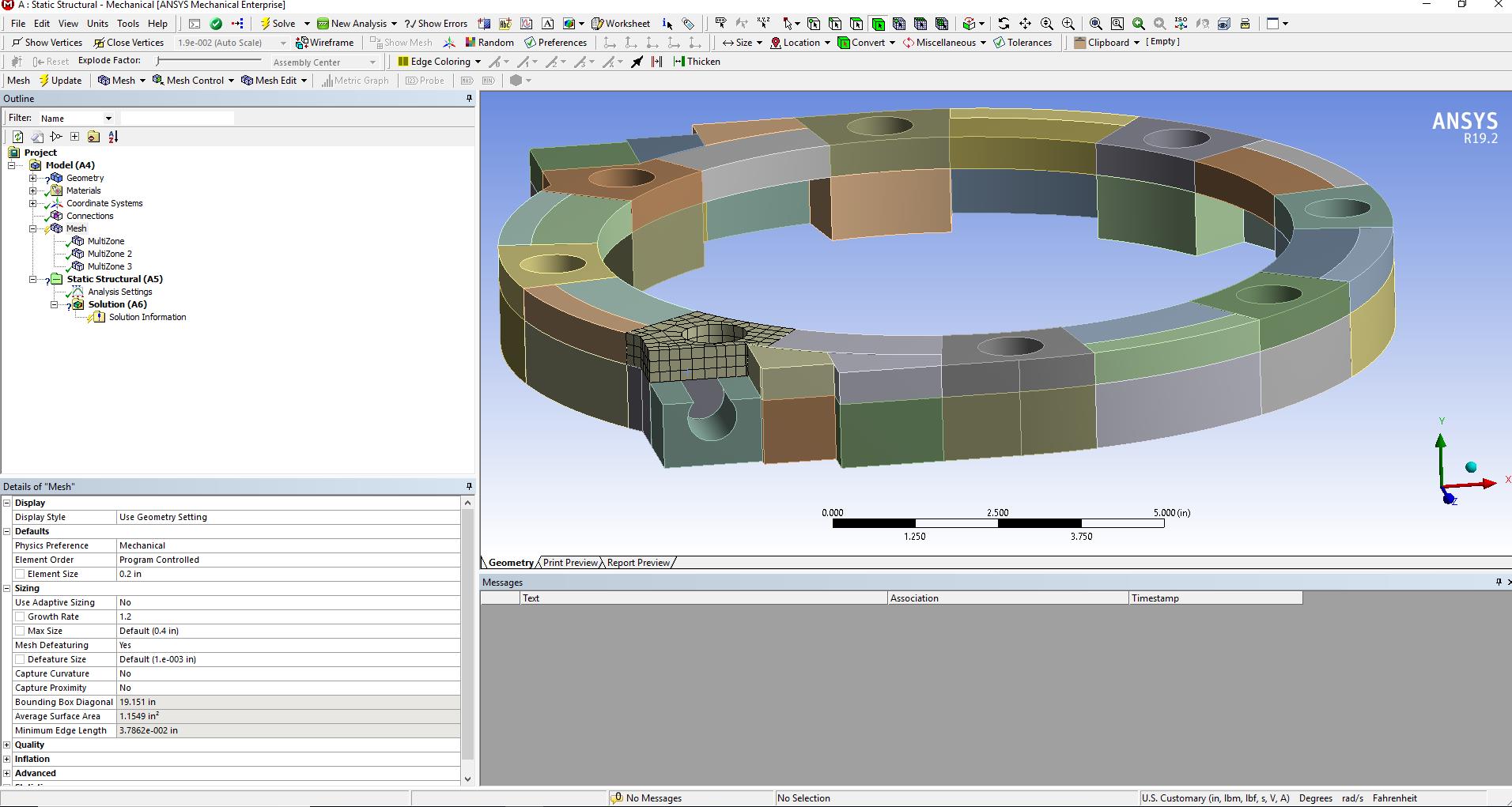The height and width of the screenshot is (807, 1512).
Task: Click the Selection Information icon
Action: pos(668,24)
